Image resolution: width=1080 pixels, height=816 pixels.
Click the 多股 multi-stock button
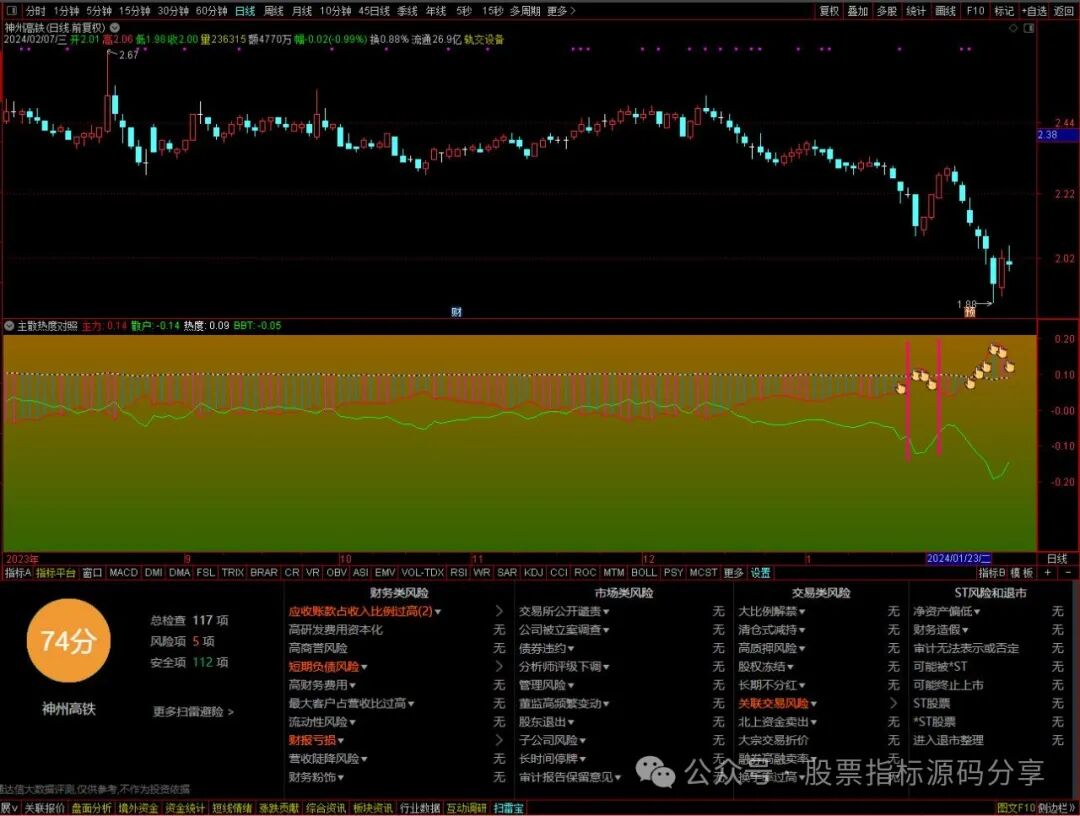tap(886, 11)
